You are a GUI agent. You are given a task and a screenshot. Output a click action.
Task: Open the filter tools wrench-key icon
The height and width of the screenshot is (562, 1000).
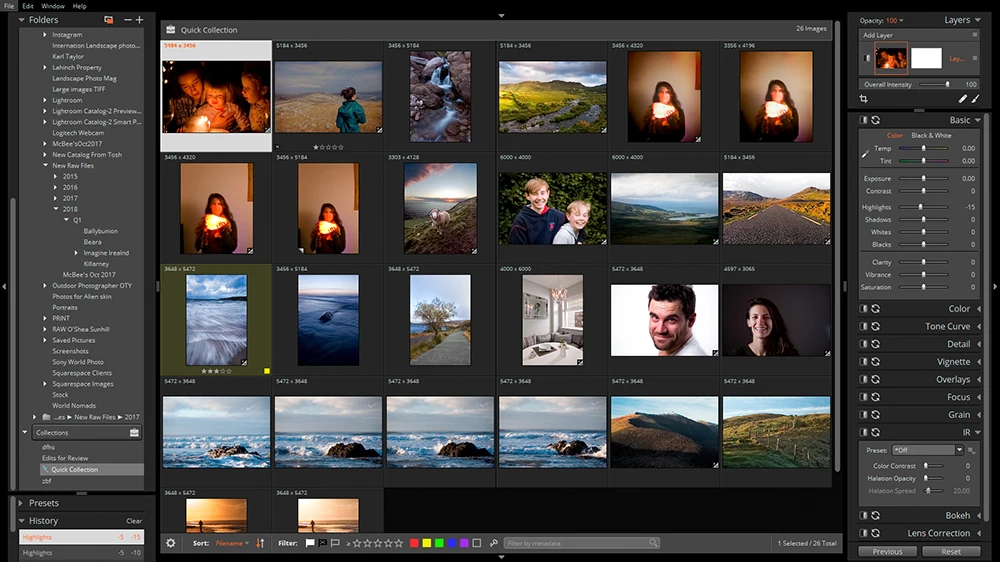pos(494,543)
